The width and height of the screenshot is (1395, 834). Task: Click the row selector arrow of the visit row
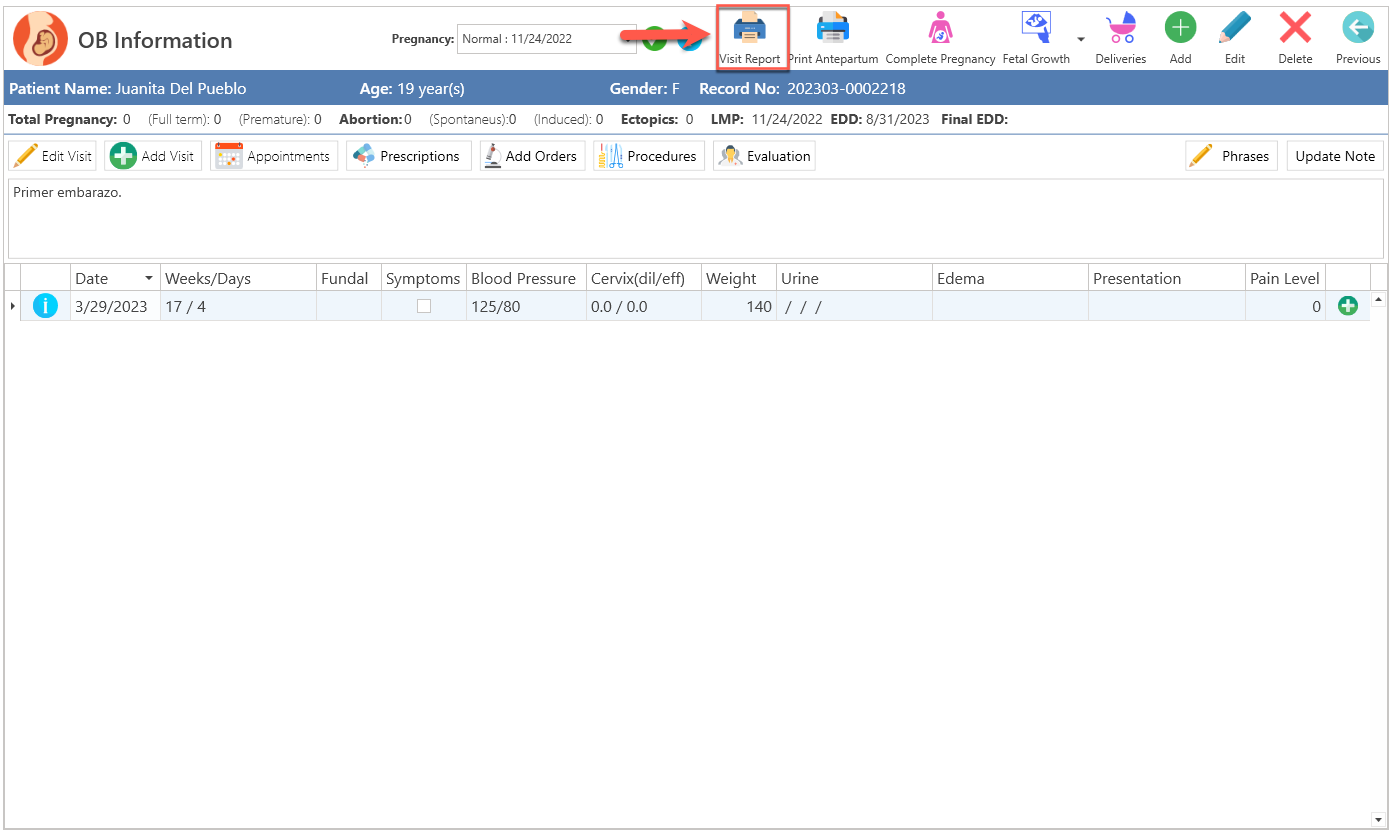tap(13, 306)
